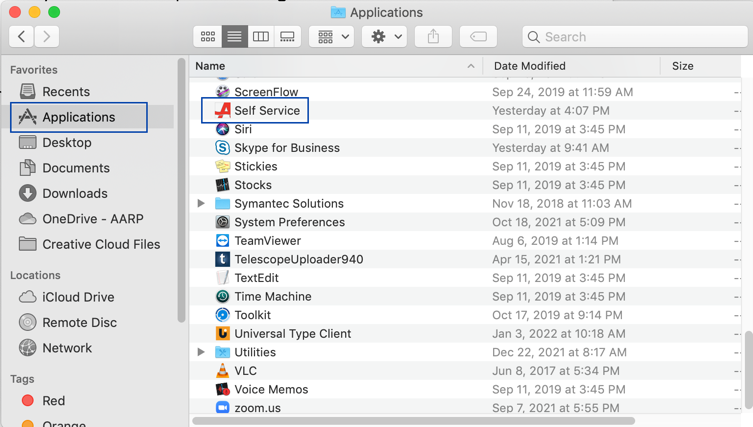Click the sidebar vertical scrollbar
753x427 pixels.
coord(181,190)
